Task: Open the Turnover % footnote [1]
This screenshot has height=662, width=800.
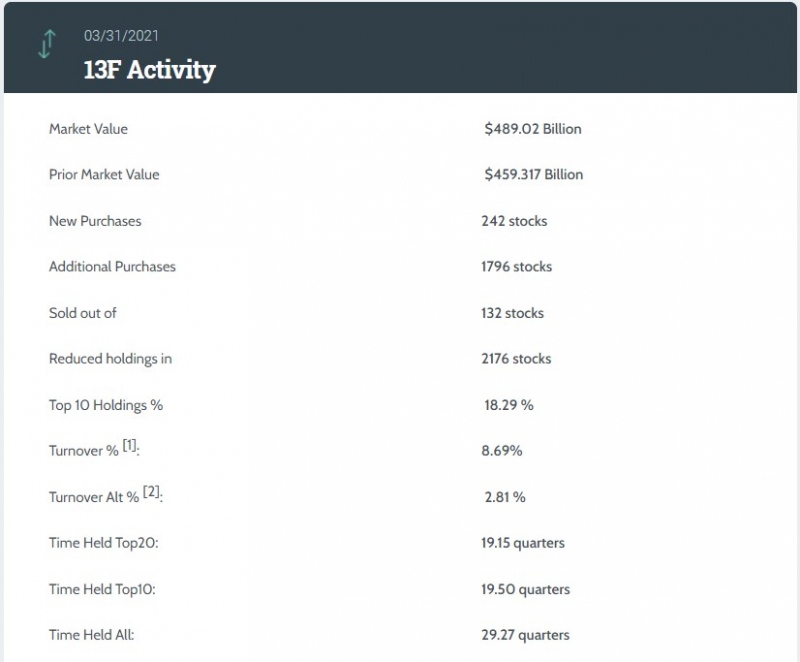Action: (x=130, y=445)
